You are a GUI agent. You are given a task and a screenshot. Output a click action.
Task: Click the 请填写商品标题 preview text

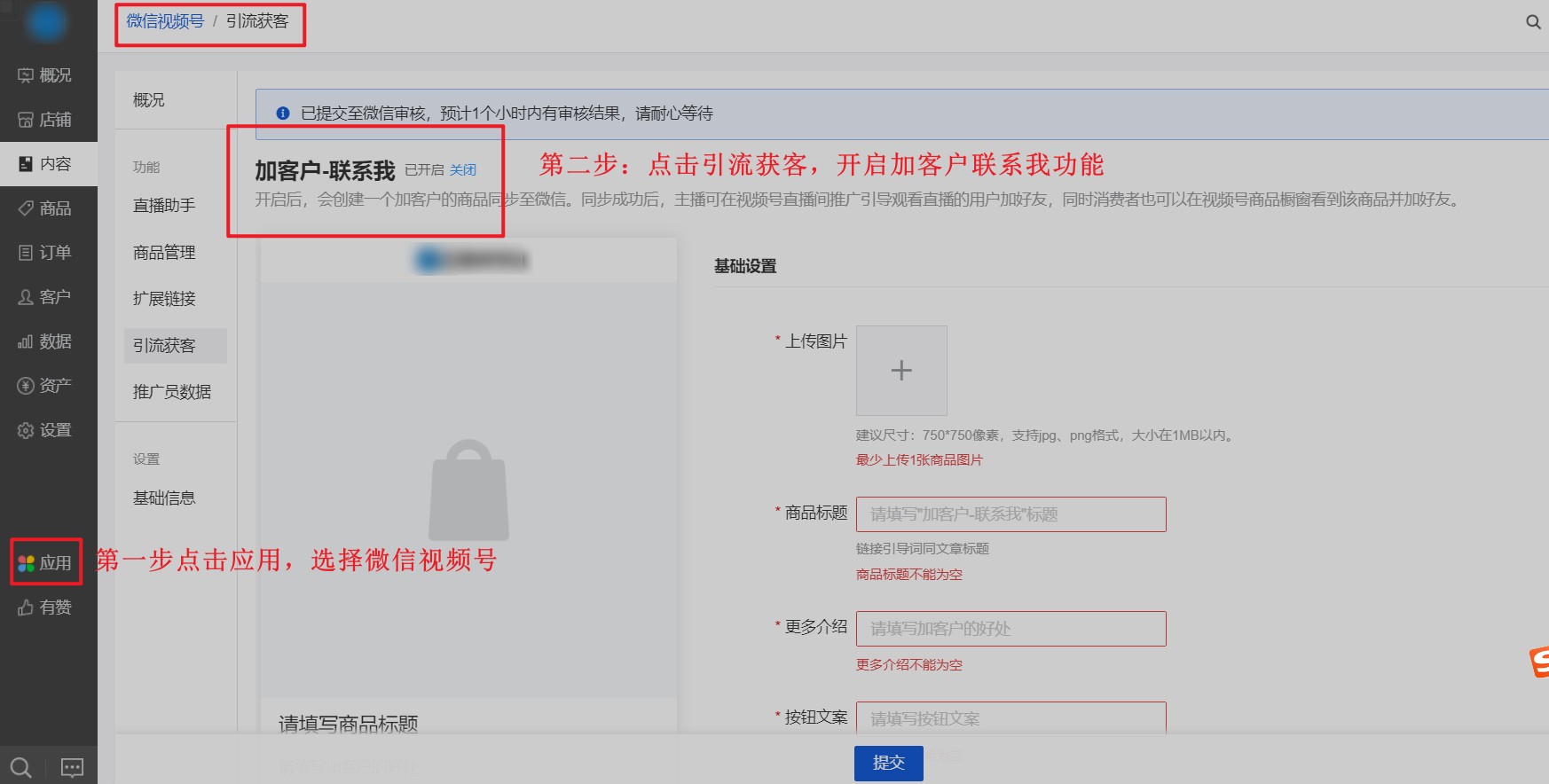[349, 724]
